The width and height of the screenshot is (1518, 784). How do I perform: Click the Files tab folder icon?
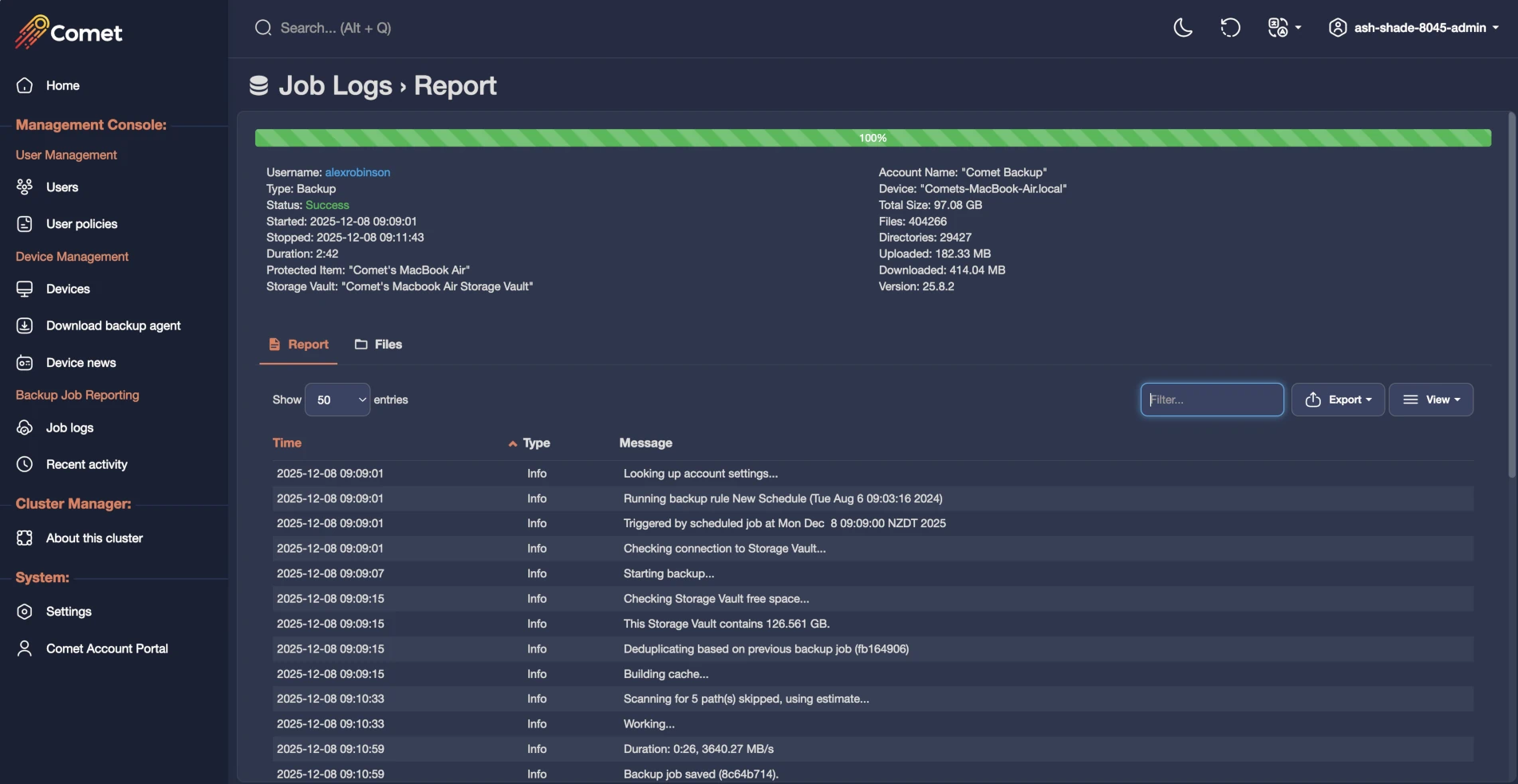coord(361,345)
